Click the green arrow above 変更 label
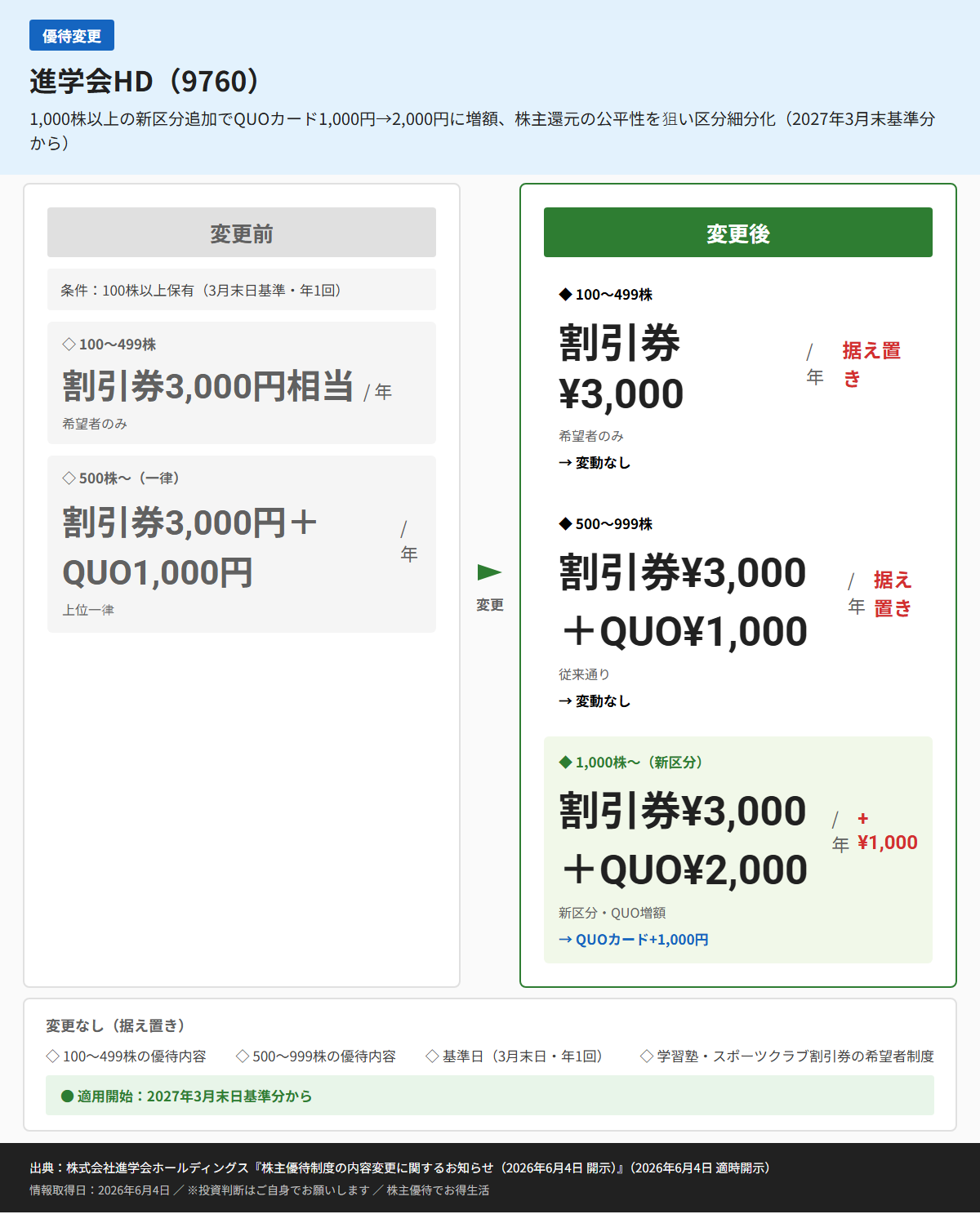 pyautogui.click(x=489, y=572)
